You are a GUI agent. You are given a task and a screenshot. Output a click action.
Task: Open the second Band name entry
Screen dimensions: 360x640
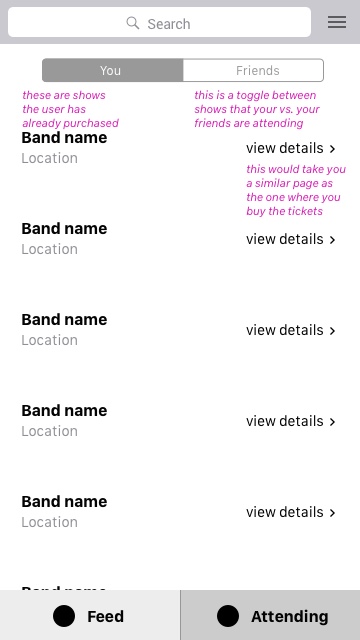point(64,229)
